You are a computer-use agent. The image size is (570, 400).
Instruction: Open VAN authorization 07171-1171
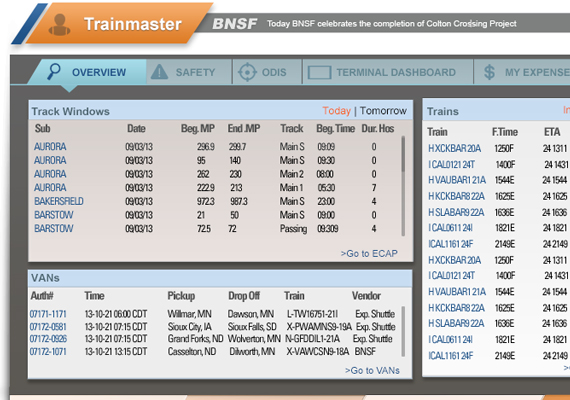coord(48,314)
